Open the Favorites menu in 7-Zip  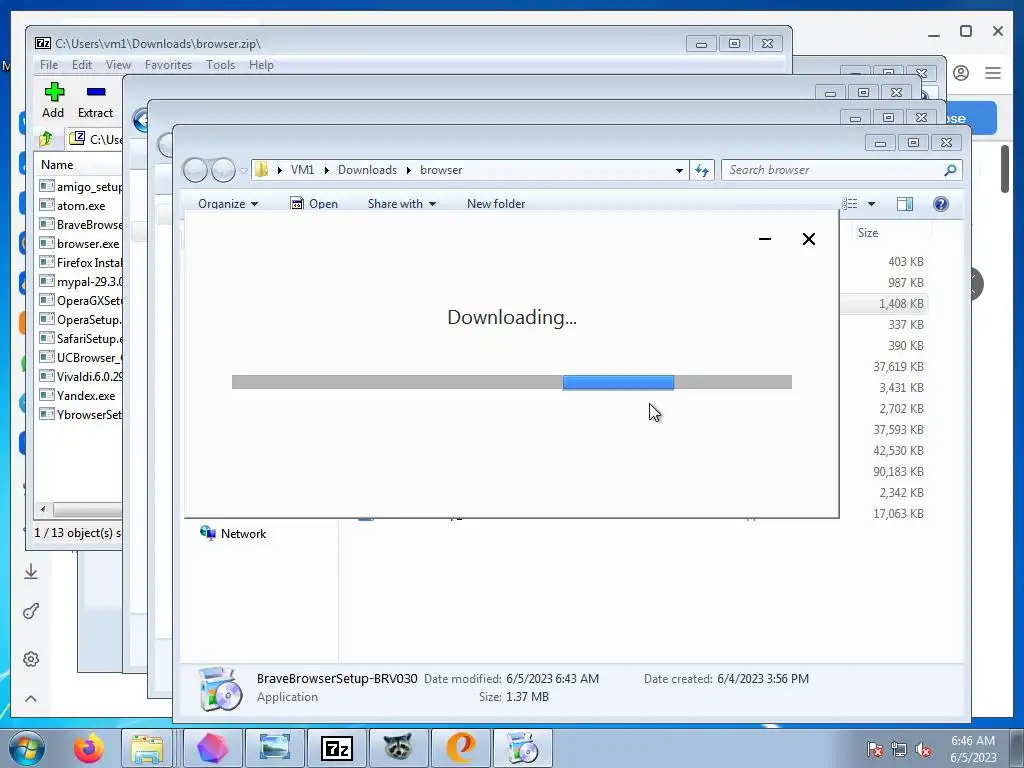click(x=168, y=65)
